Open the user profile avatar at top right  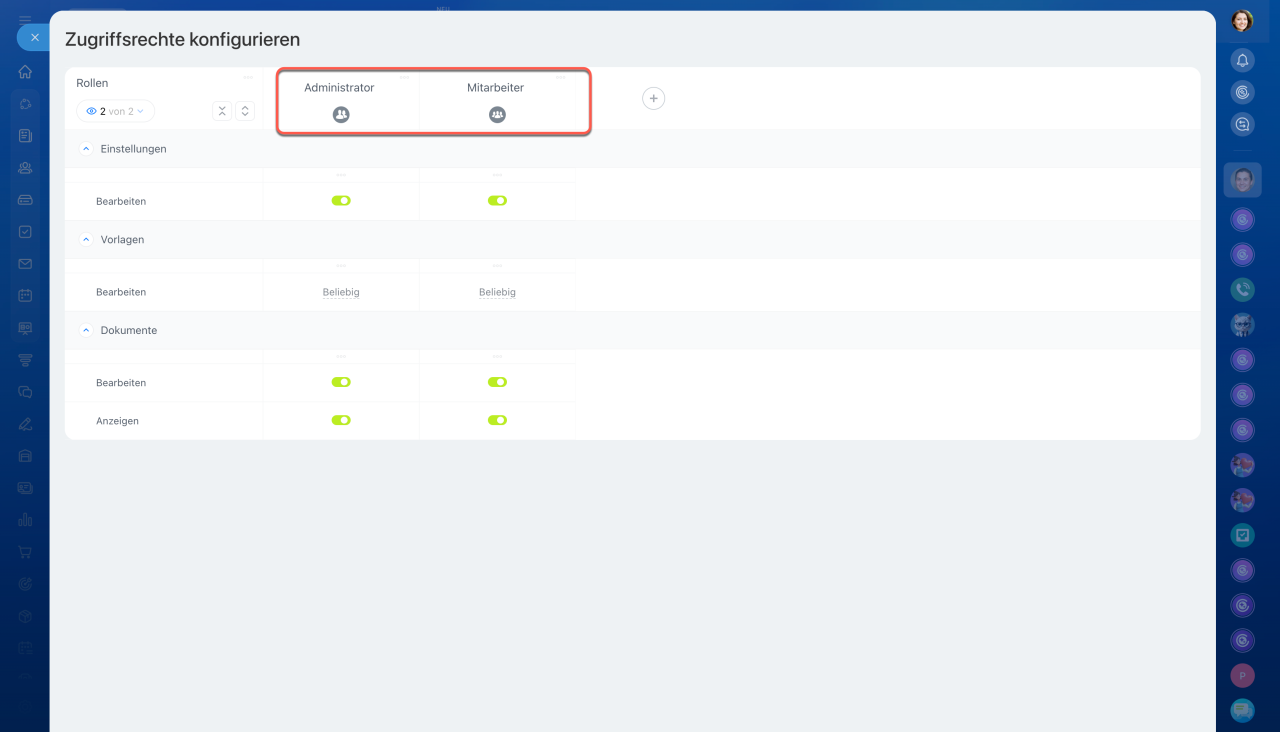click(1242, 21)
